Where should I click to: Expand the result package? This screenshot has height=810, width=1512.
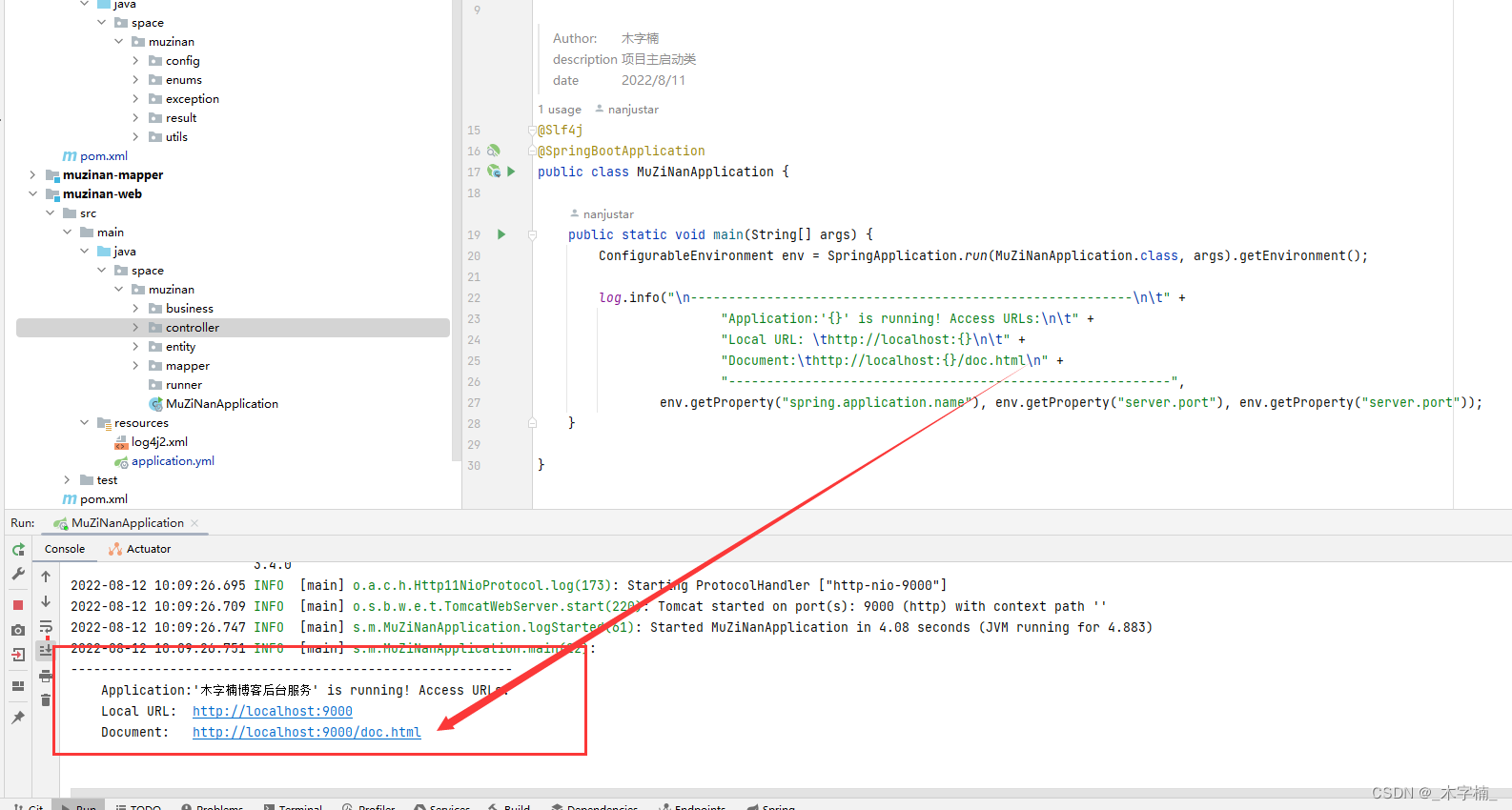coord(136,118)
